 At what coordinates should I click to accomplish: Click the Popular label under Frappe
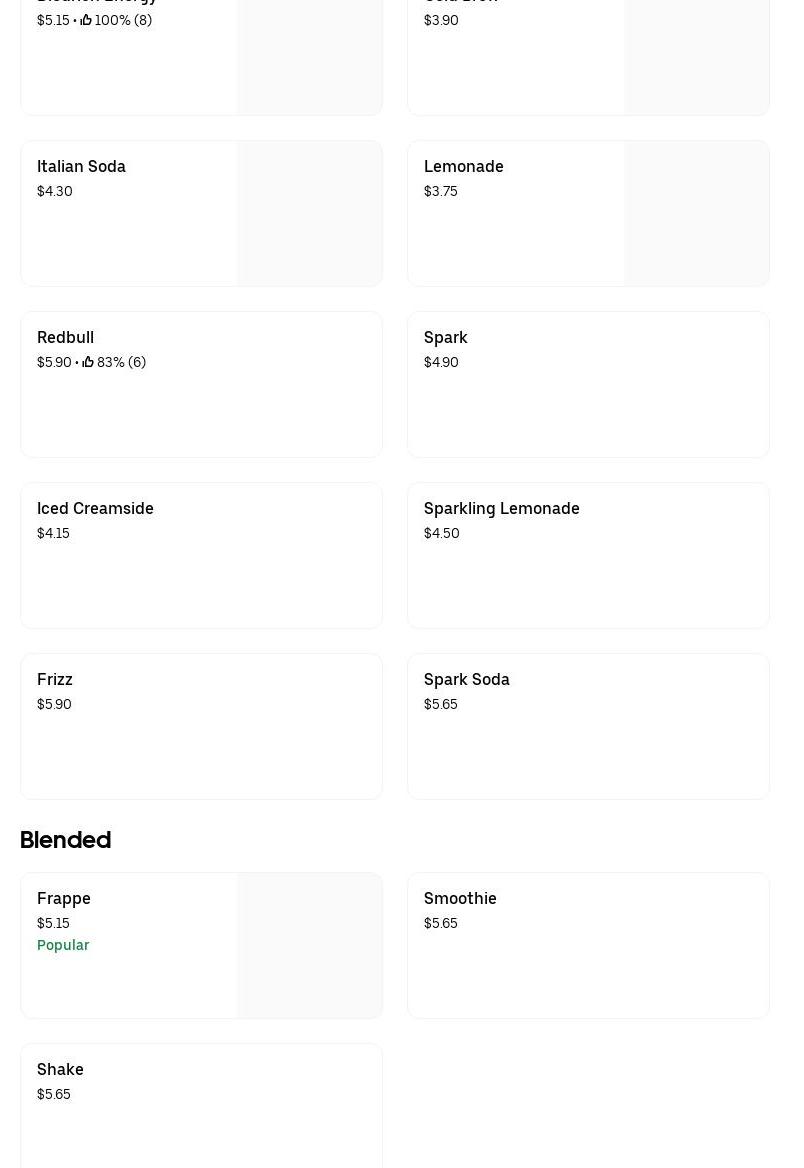point(63,945)
